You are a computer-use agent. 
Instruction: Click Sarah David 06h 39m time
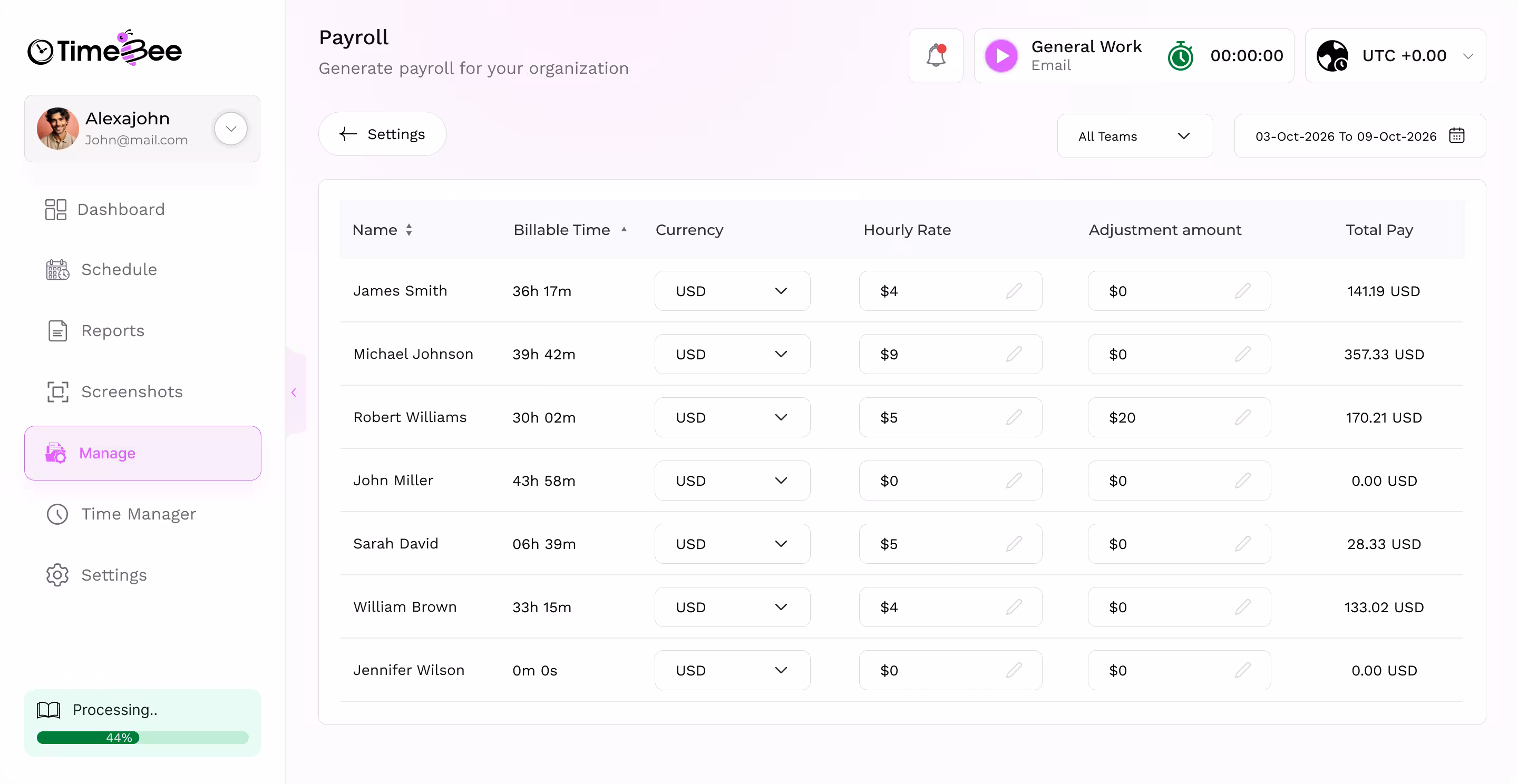(x=544, y=544)
